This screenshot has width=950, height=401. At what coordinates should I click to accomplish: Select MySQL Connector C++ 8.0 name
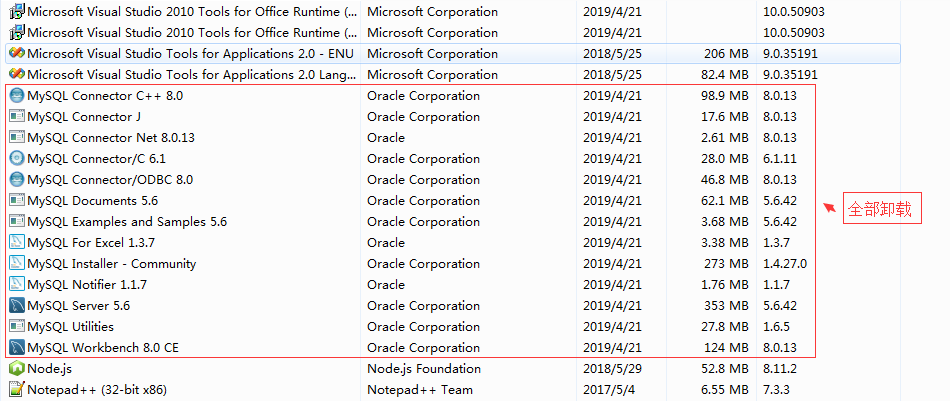pyautogui.click(x=105, y=96)
